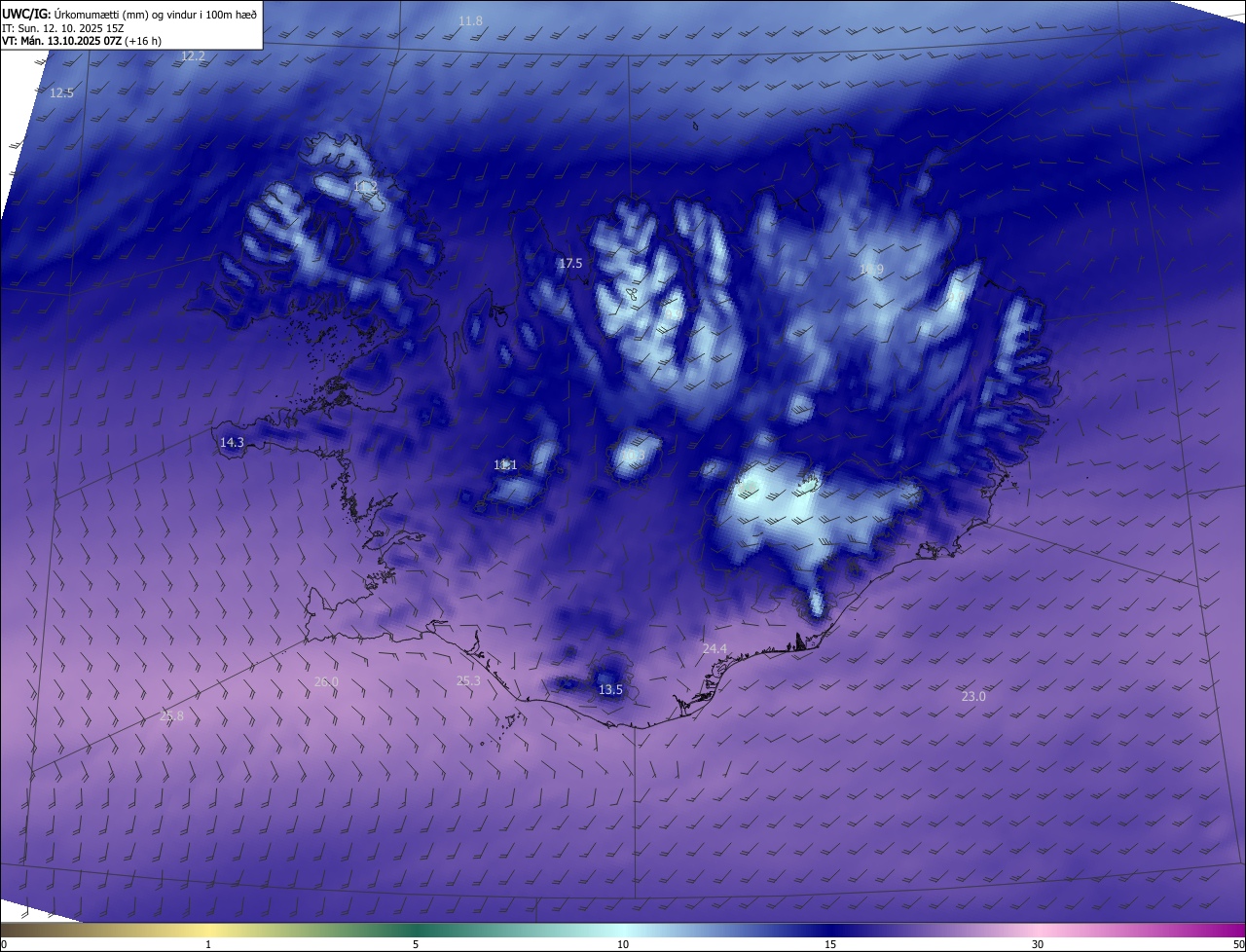This screenshot has height=952, width=1246.
Task: Click the 12.2 value on the map
Action: tap(193, 56)
